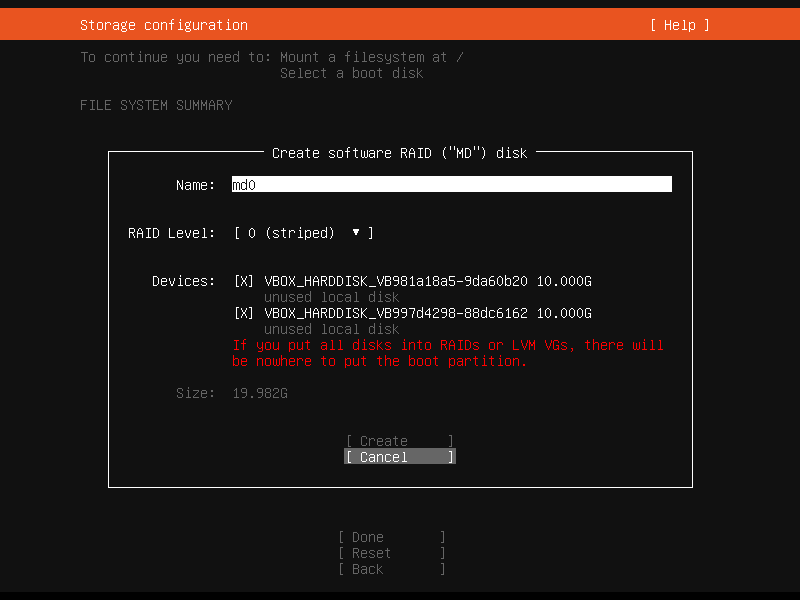The height and width of the screenshot is (600, 800).
Task: Click the FILE SYSTEM SUMMARY heading
Action: pos(156,105)
